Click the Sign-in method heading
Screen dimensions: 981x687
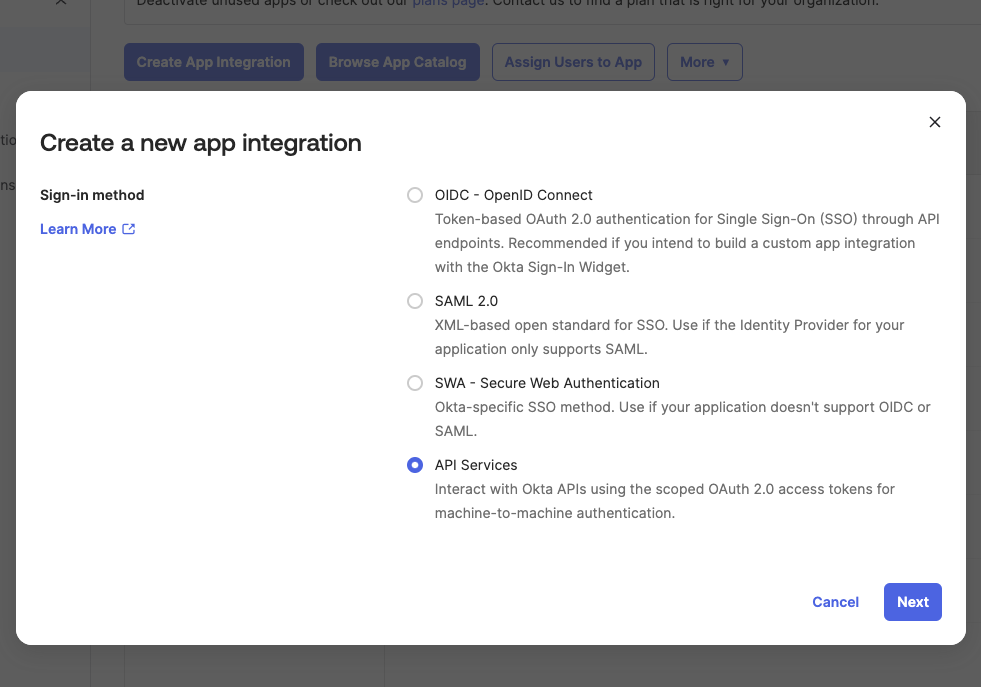point(92,195)
